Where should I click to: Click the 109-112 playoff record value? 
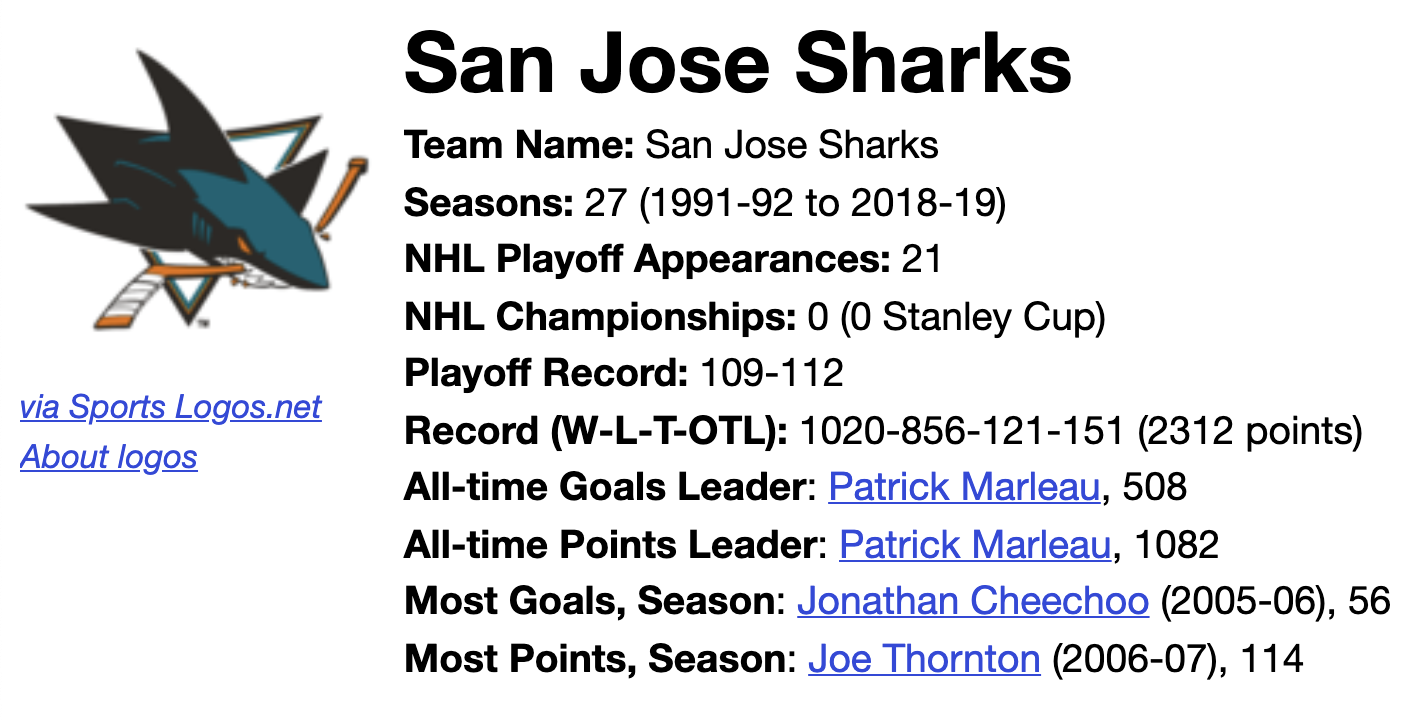(772, 374)
